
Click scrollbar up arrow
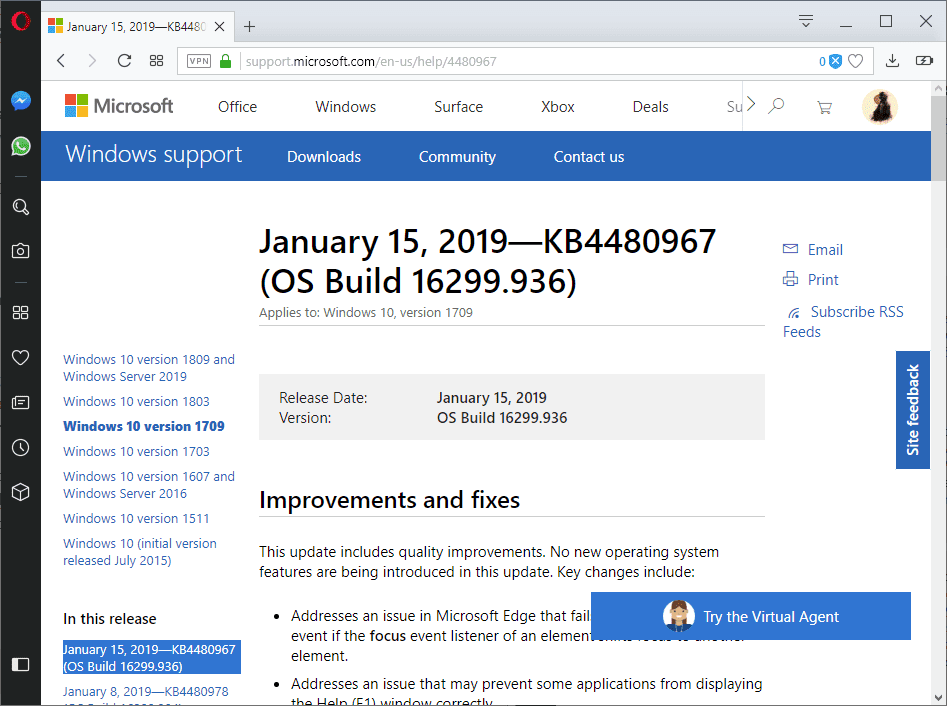pos(939,88)
